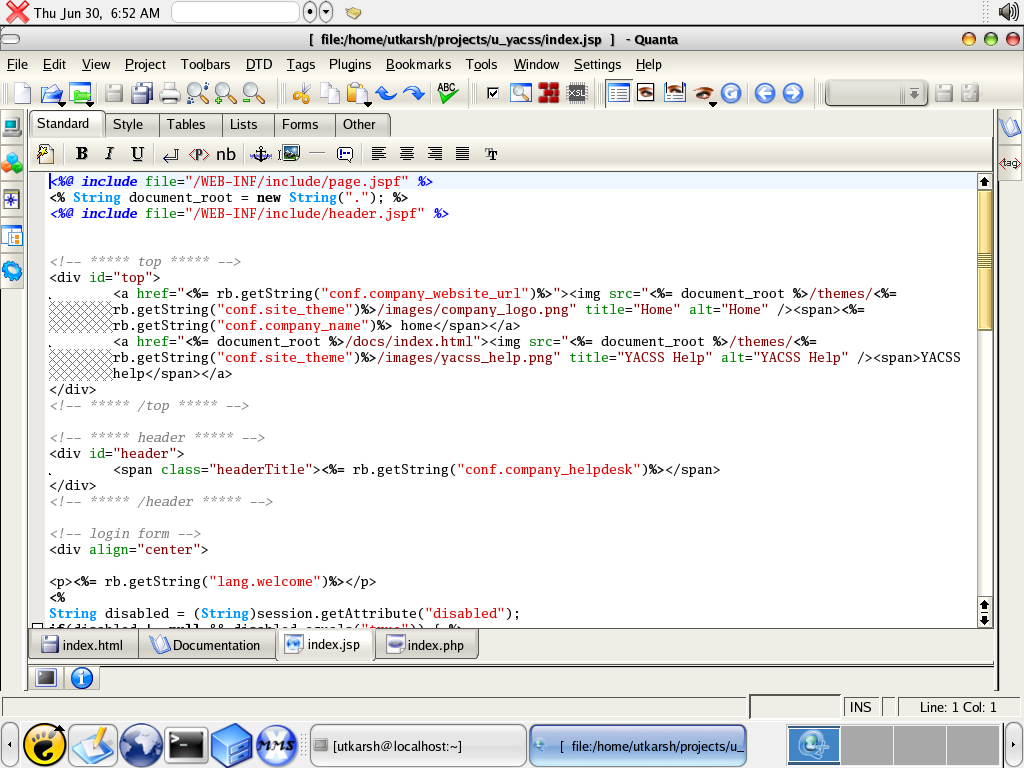Click the scissors Cut icon
This screenshot has height=768, width=1024.
coord(301,93)
